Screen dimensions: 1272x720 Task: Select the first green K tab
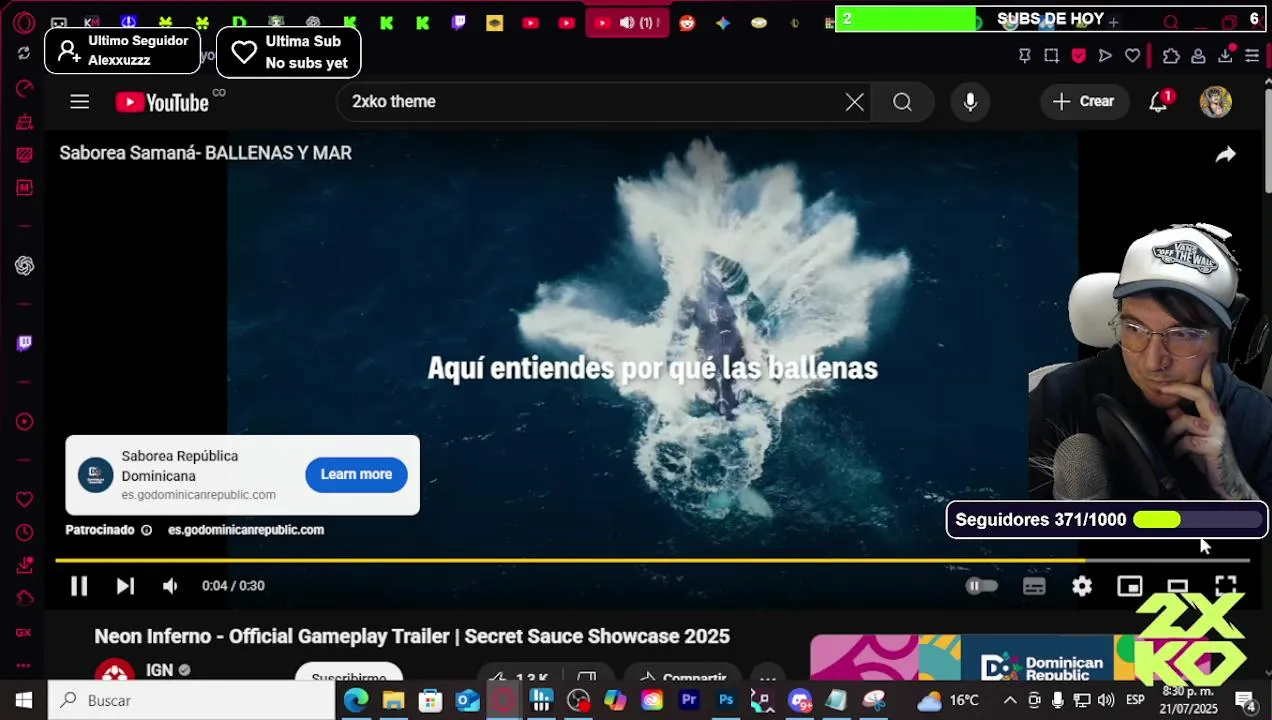(x=349, y=22)
